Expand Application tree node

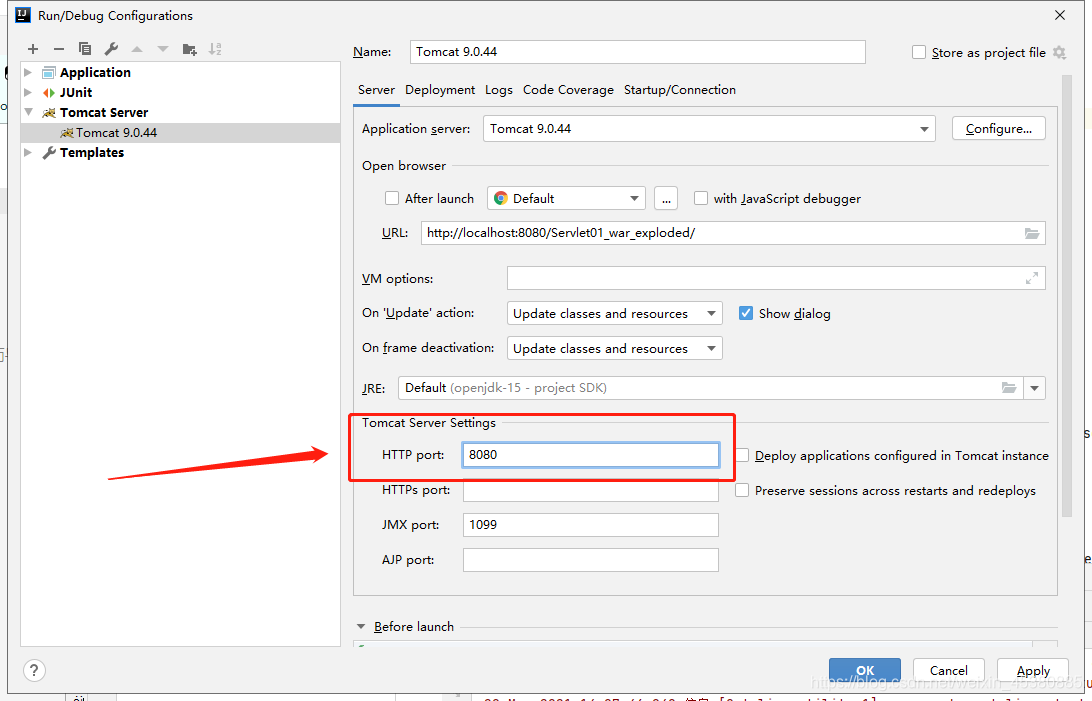(28, 72)
